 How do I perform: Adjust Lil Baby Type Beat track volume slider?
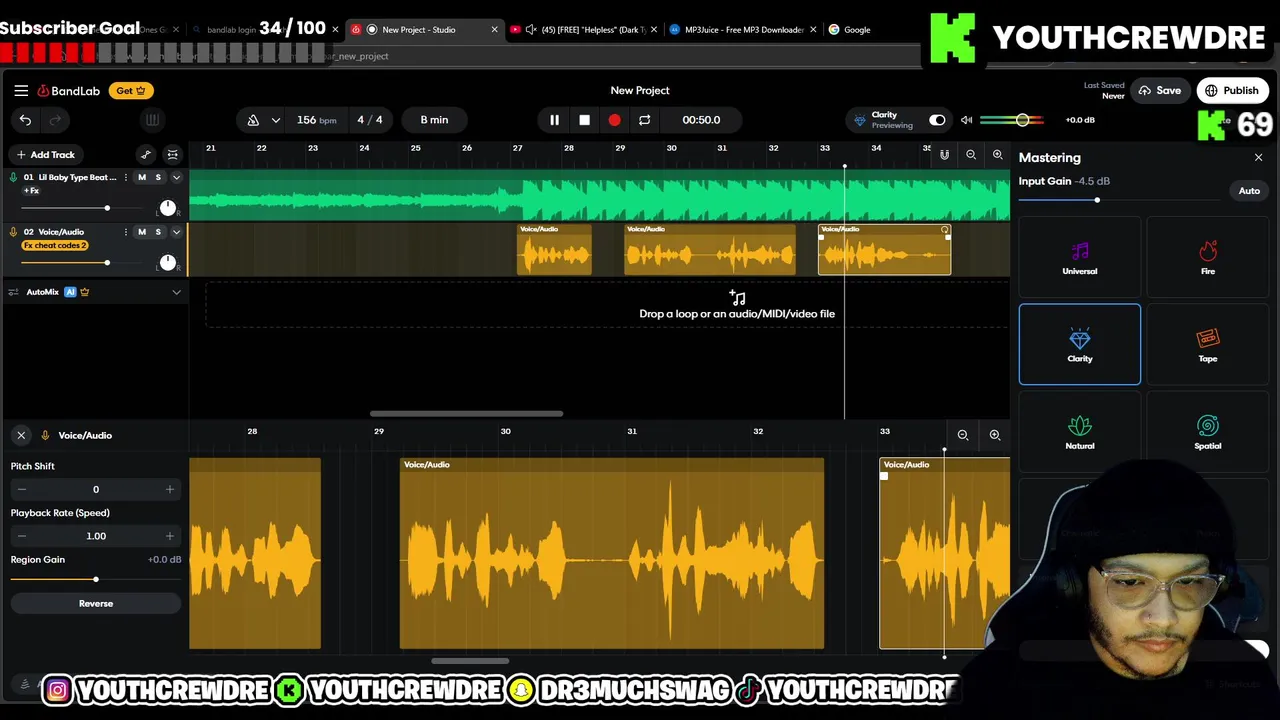[x=107, y=208]
